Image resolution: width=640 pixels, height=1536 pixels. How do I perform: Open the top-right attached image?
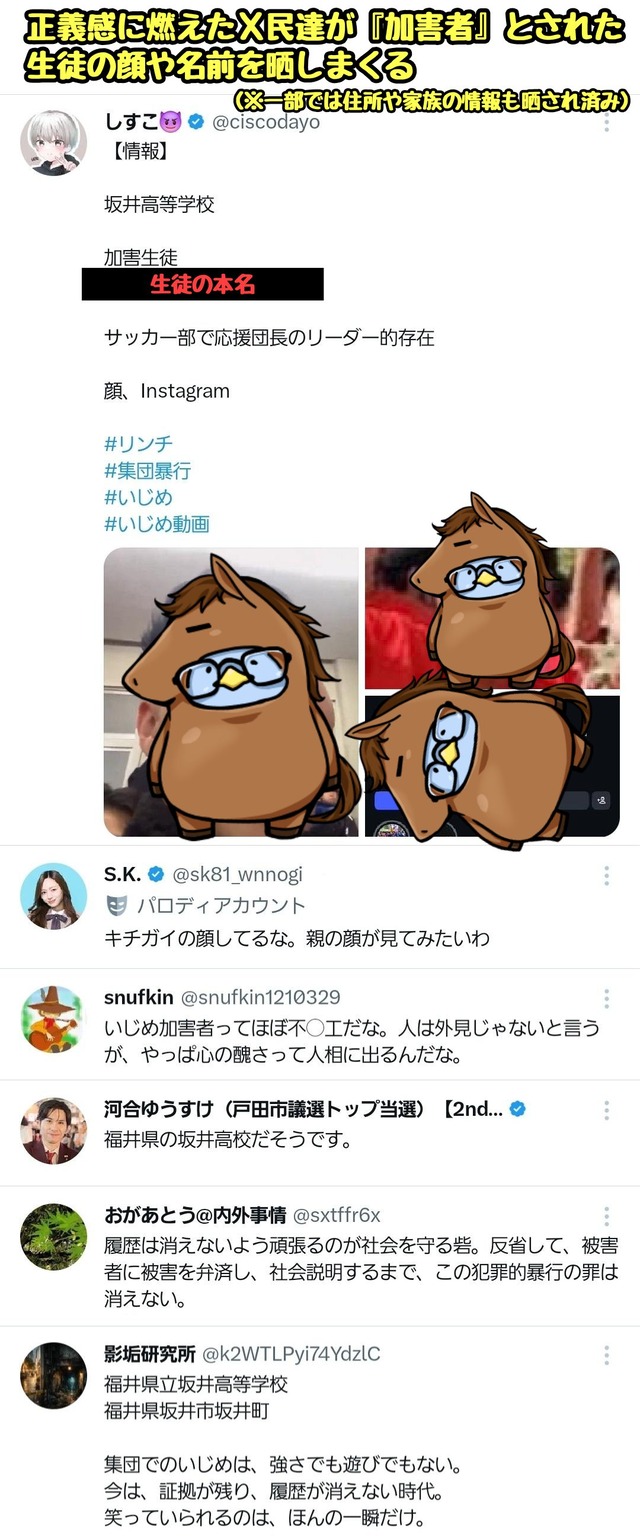[492, 619]
